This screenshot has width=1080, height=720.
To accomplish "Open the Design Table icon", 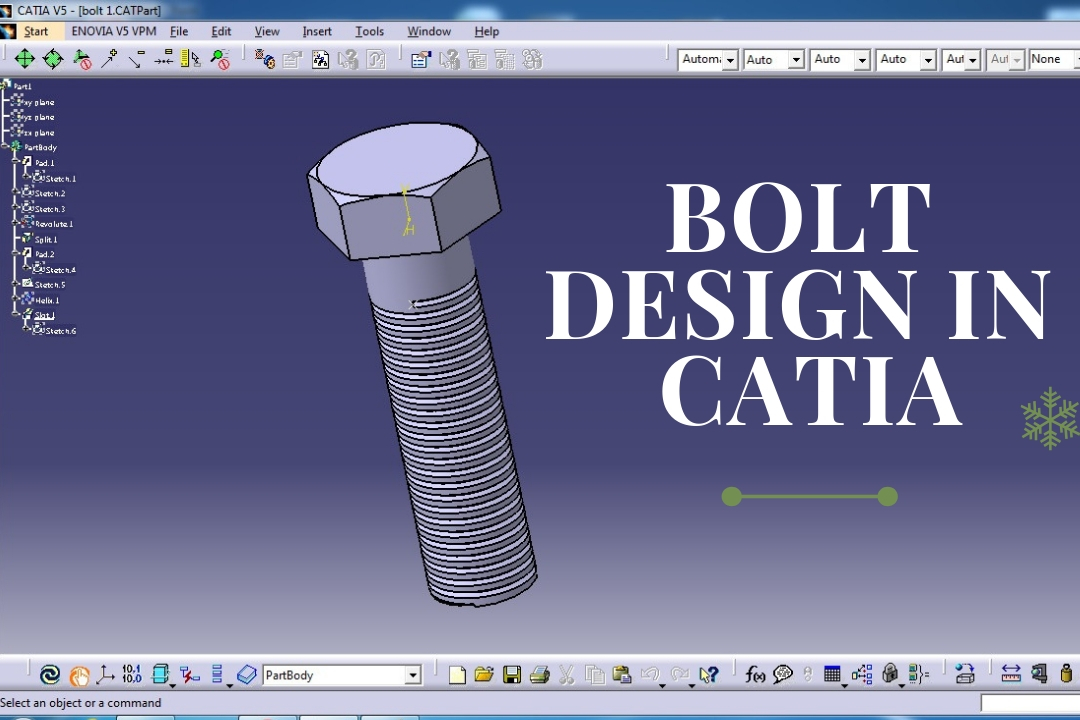I will coord(832,675).
